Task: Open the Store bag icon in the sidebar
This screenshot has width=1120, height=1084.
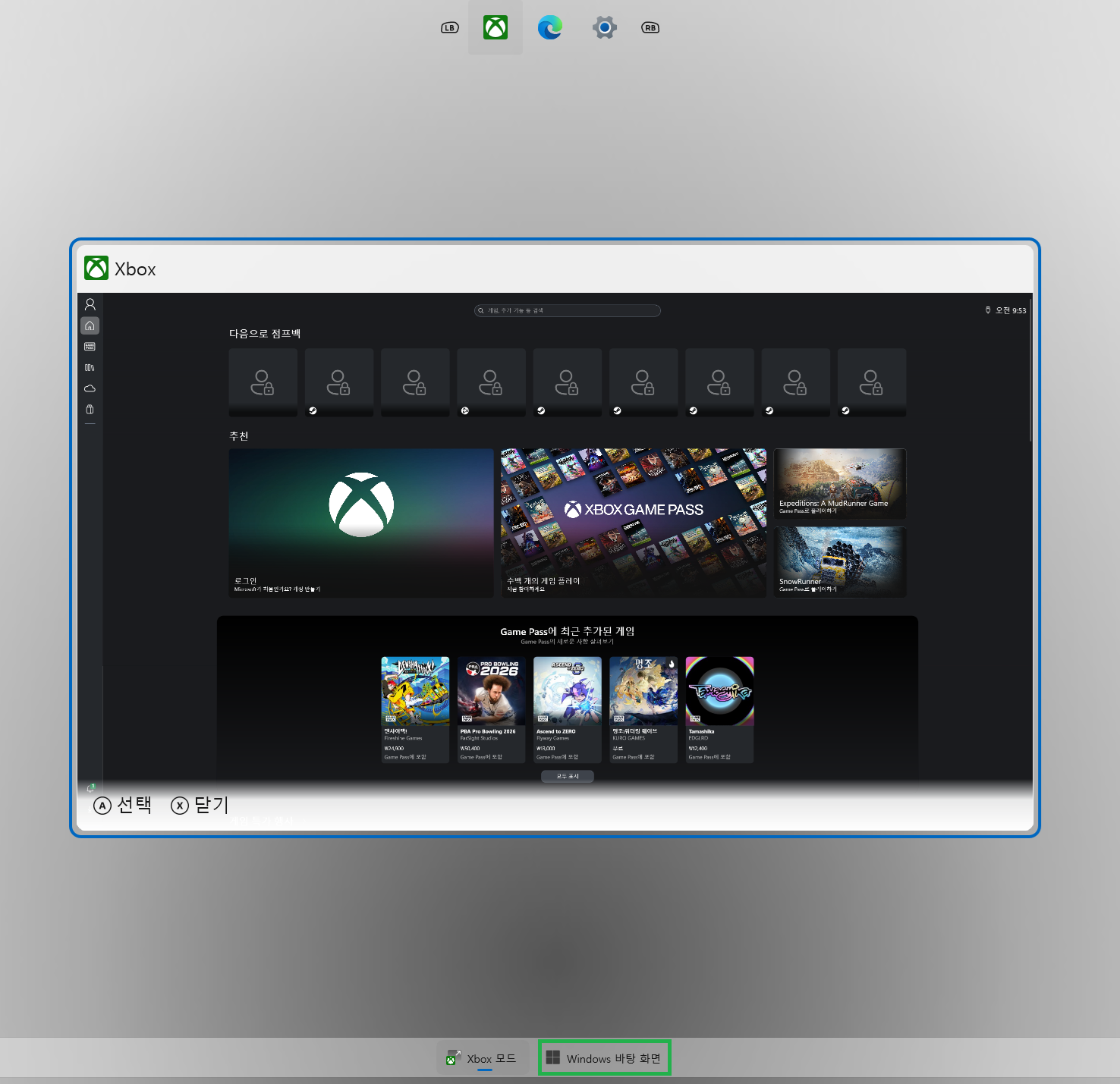Action: [90, 409]
